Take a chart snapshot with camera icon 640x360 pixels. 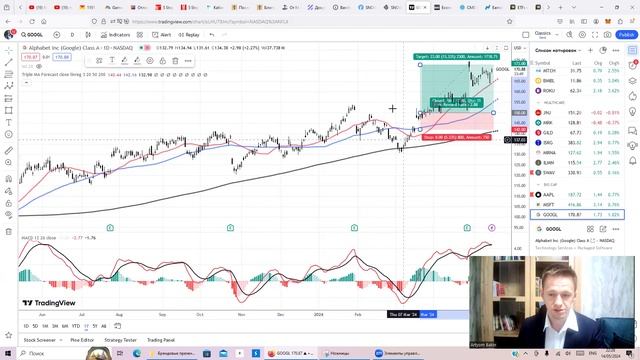tap(608, 35)
